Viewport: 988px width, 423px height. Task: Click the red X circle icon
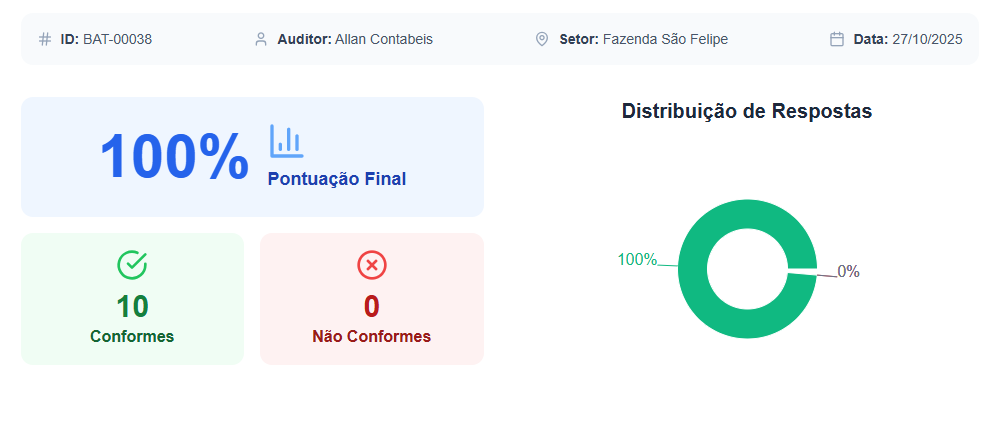372,264
